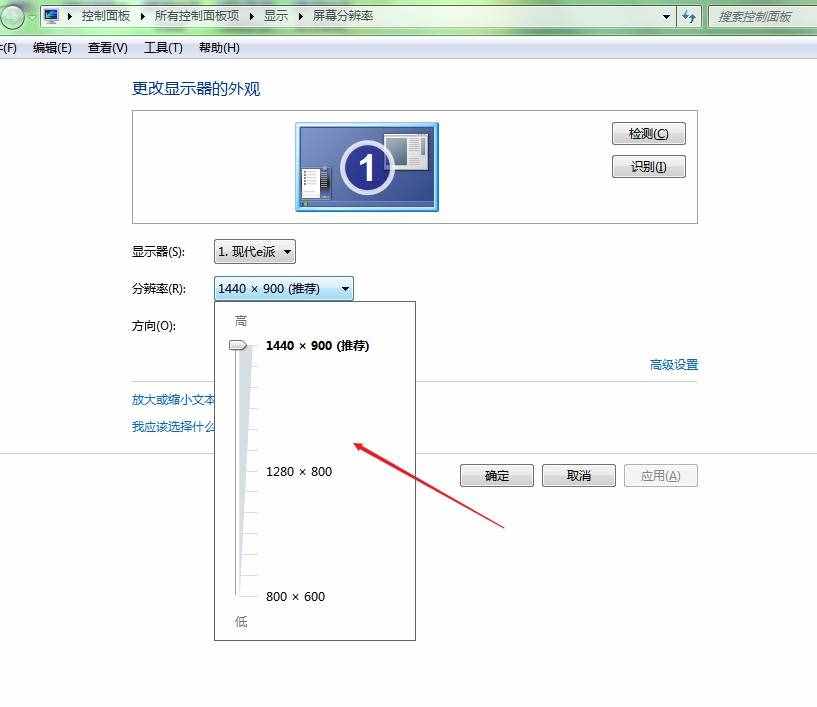Choose 1280 × 800 resolution label

pyautogui.click(x=299, y=472)
